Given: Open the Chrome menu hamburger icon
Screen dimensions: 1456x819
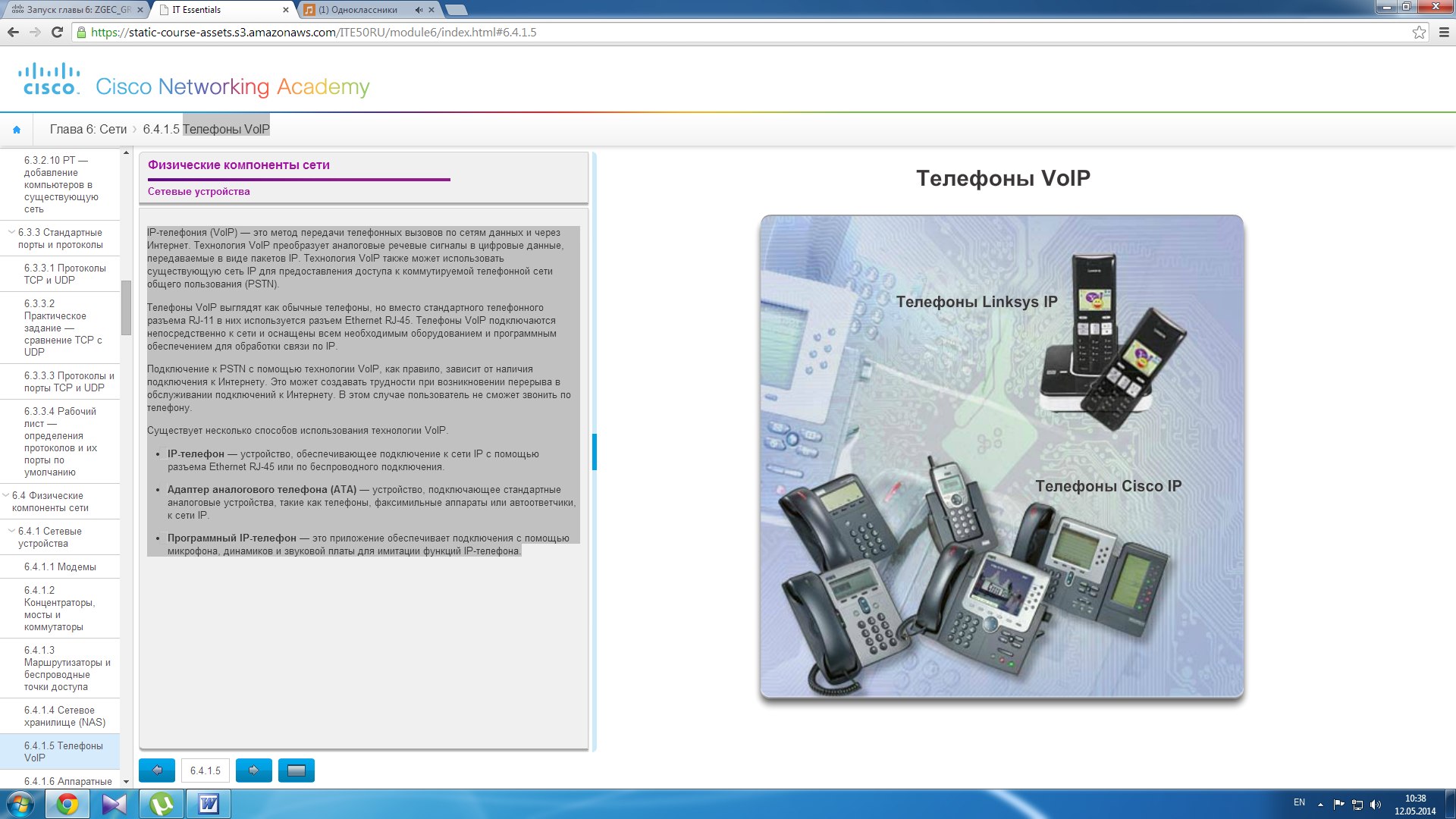Looking at the screenshot, I should (x=1444, y=32).
